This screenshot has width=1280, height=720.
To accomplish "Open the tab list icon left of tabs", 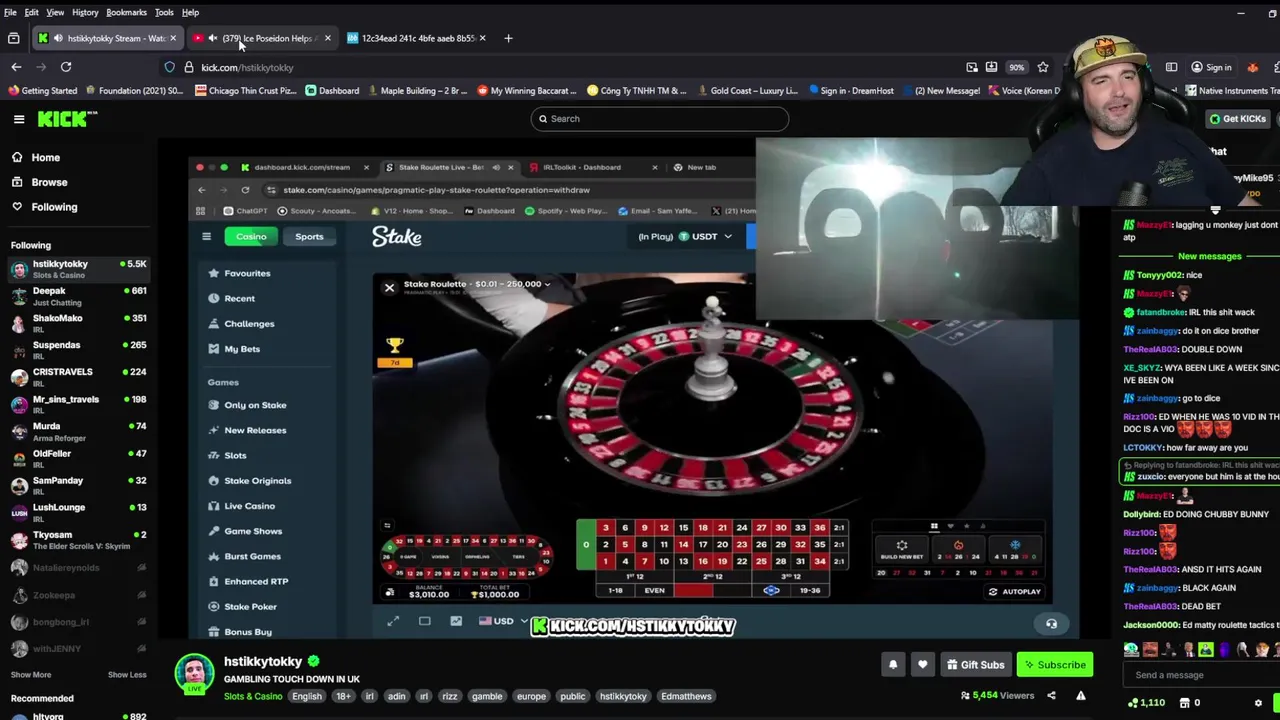I will [x=14, y=38].
